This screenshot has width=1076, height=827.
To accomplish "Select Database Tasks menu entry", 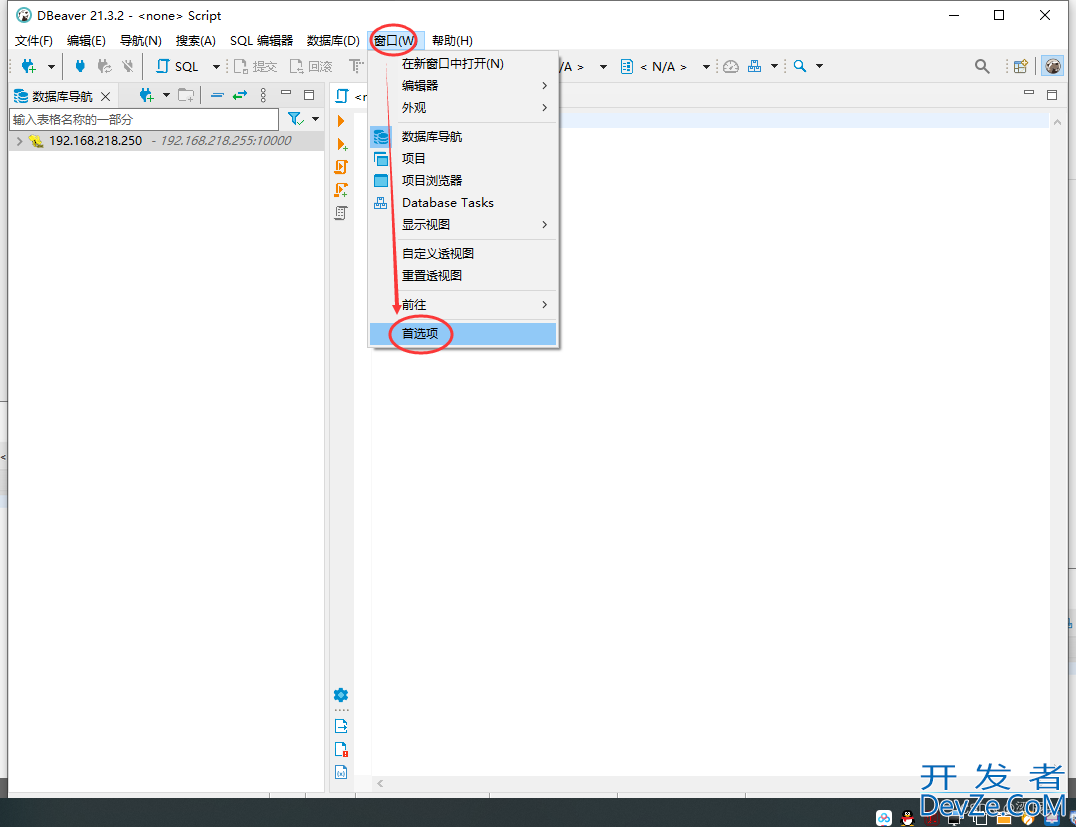I will [447, 203].
